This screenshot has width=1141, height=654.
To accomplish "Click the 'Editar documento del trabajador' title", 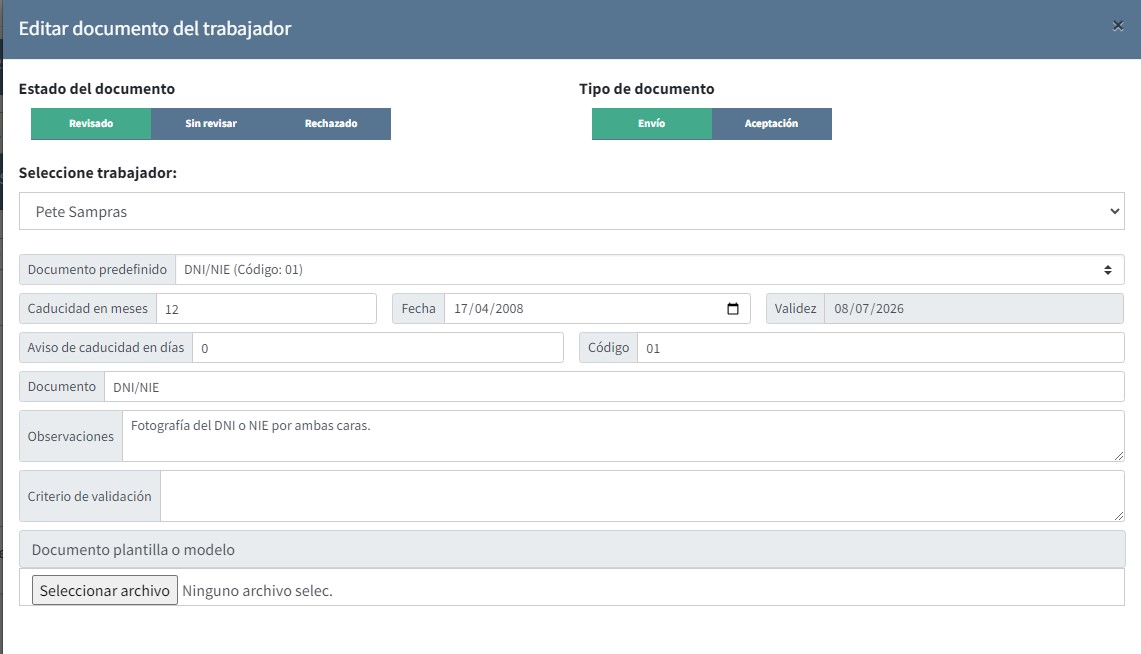I will click(x=155, y=28).
